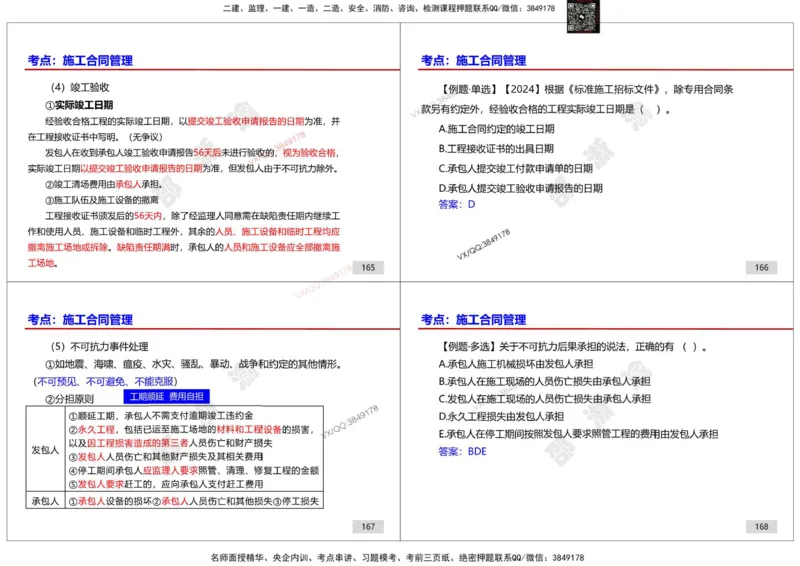Select the 考点：施工合同管理 heading on slide 167
Image resolution: width=800 pixels, height=566 pixels.
[x=80, y=319]
